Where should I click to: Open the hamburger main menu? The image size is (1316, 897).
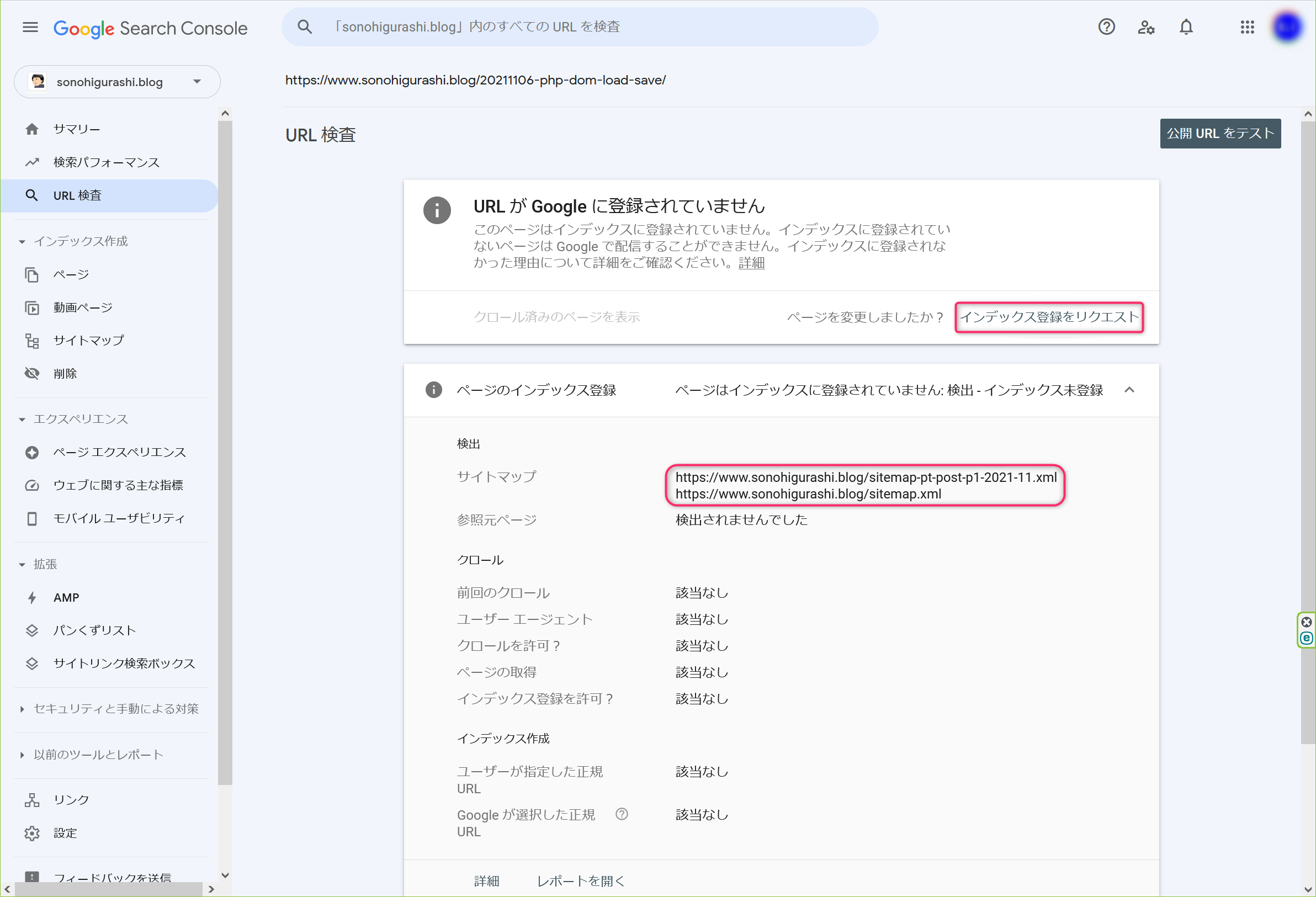coord(30,27)
